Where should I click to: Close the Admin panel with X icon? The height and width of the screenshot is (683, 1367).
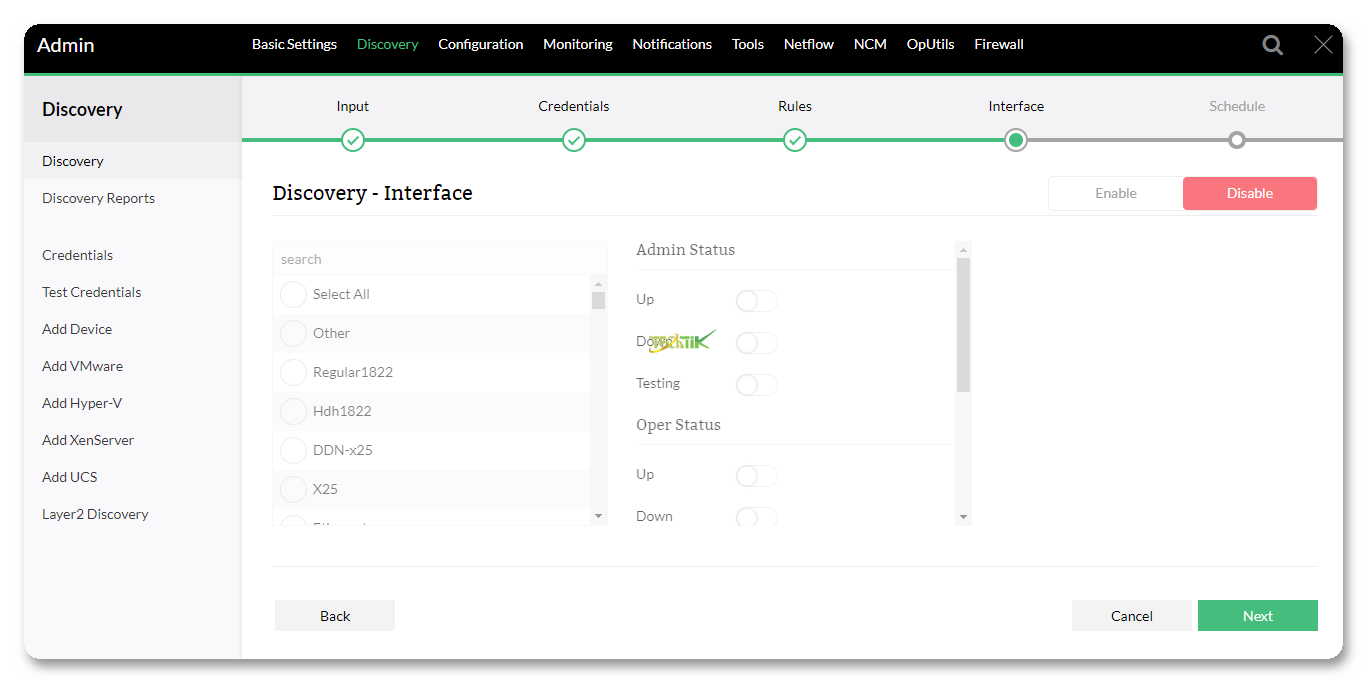(1323, 45)
